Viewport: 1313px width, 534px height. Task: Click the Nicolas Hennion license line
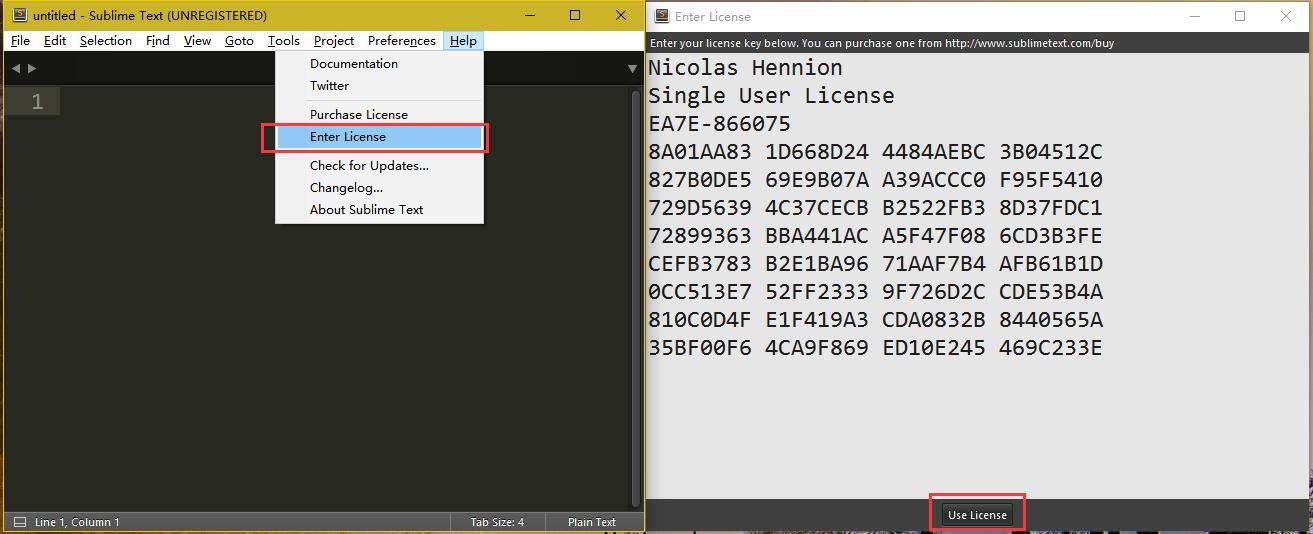pos(745,68)
